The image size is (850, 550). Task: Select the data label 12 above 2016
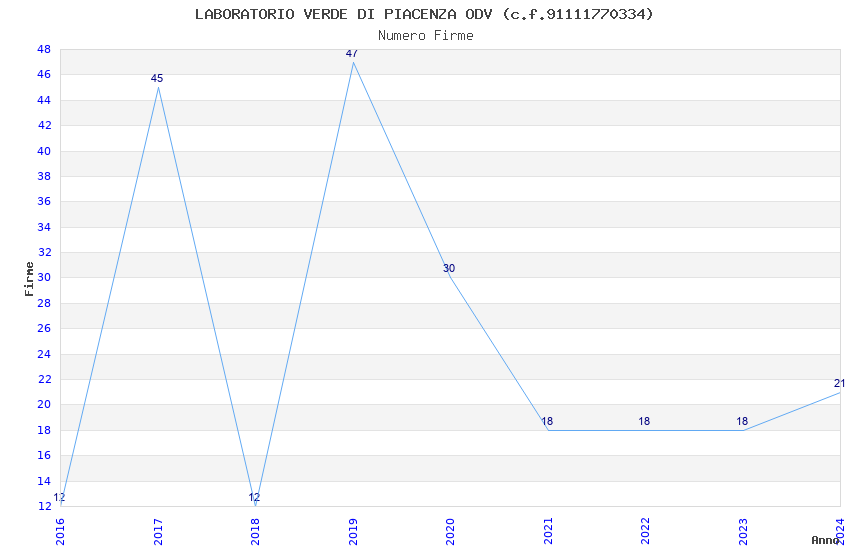pos(59,497)
